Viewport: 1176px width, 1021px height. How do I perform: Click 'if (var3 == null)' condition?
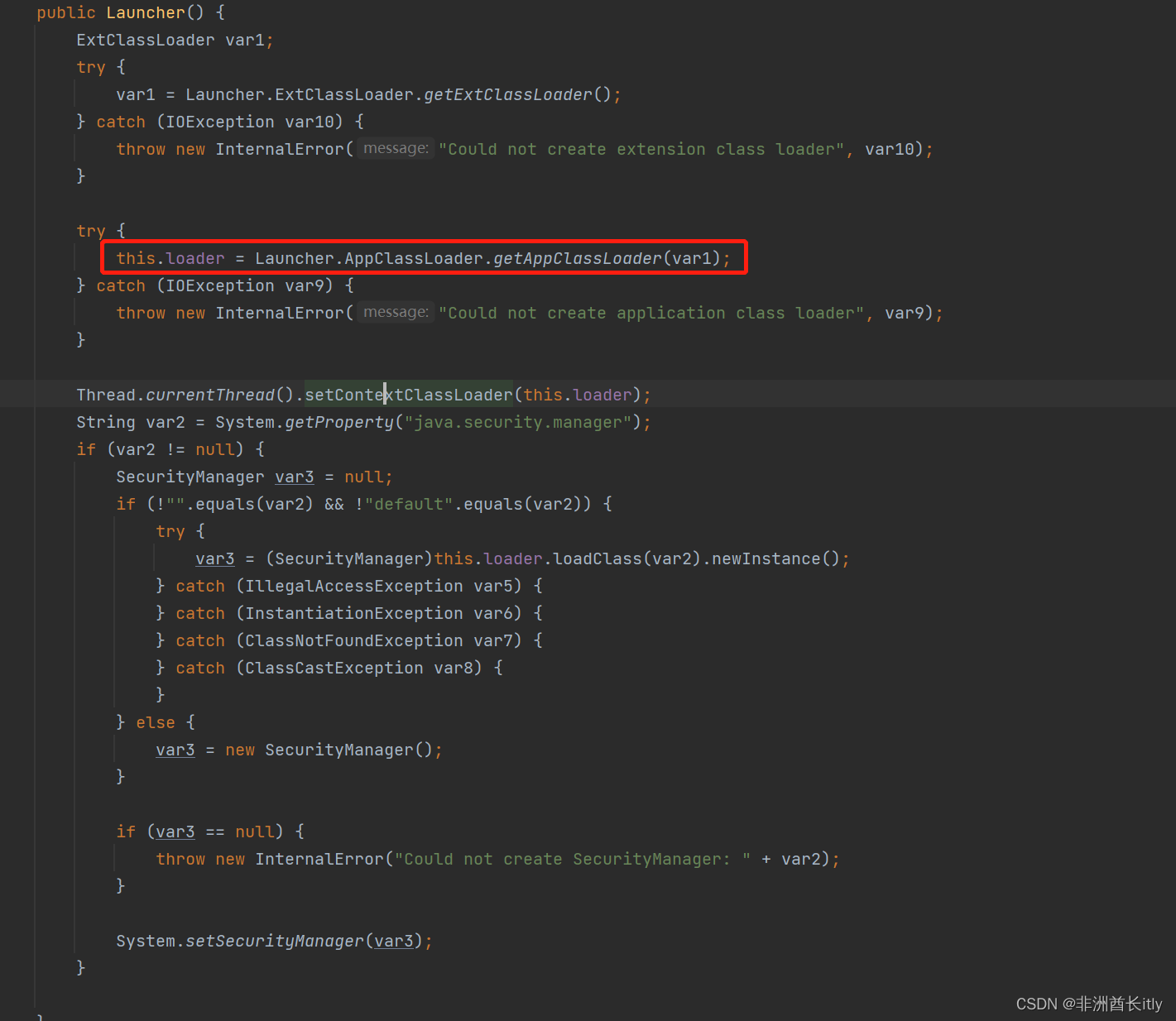[210, 832]
